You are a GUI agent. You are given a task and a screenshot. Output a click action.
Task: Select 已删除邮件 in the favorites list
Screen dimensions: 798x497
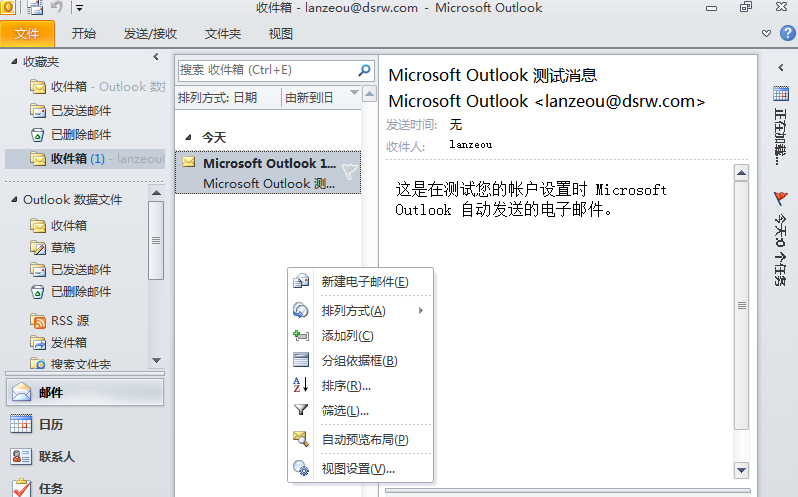70,135
